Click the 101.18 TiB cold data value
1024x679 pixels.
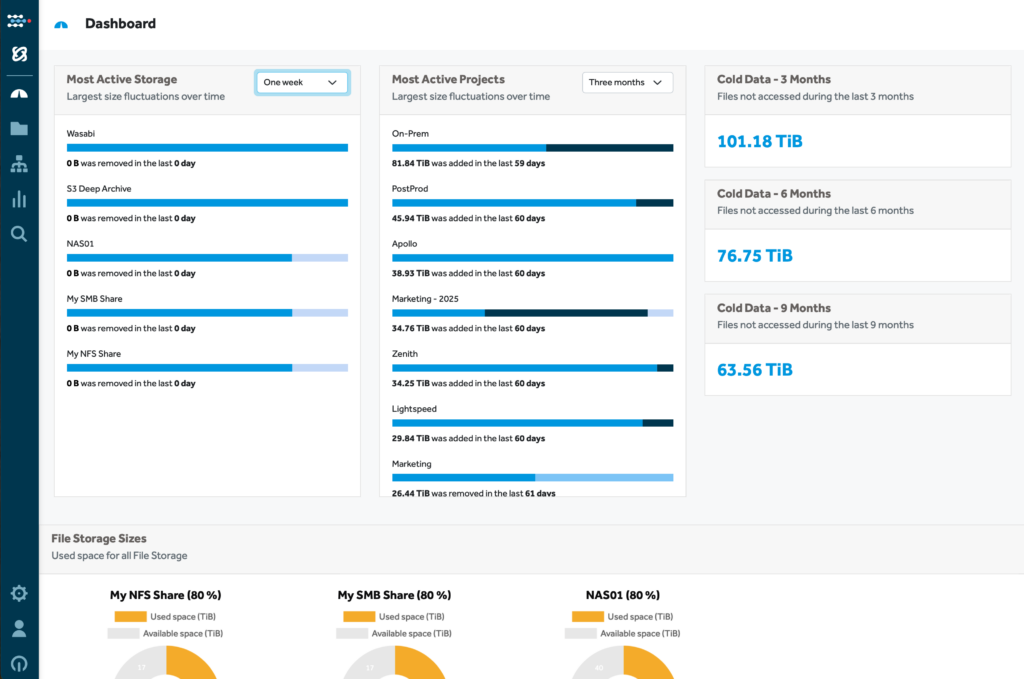pos(760,141)
